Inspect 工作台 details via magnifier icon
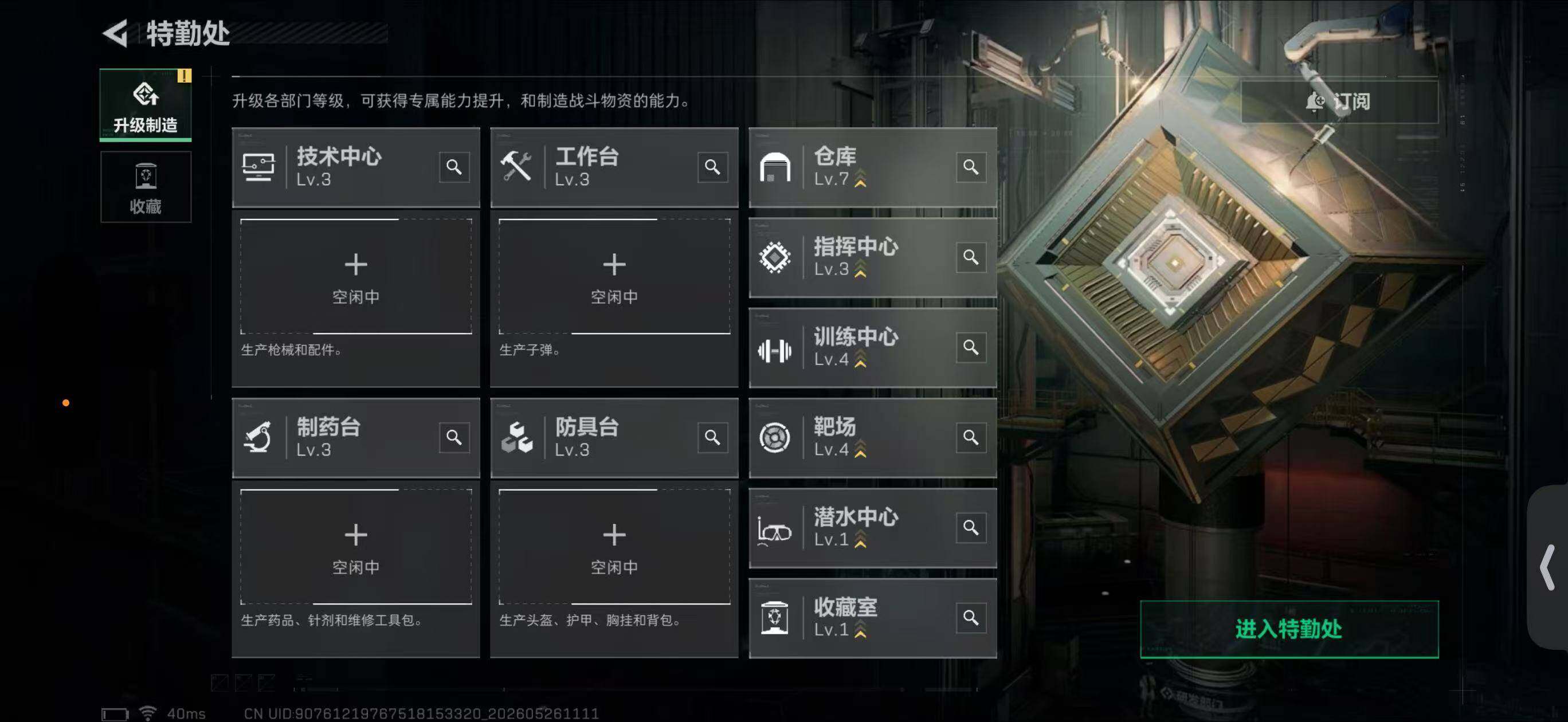This screenshot has height=722, width=1568. pyautogui.click(x=712, y=167)
